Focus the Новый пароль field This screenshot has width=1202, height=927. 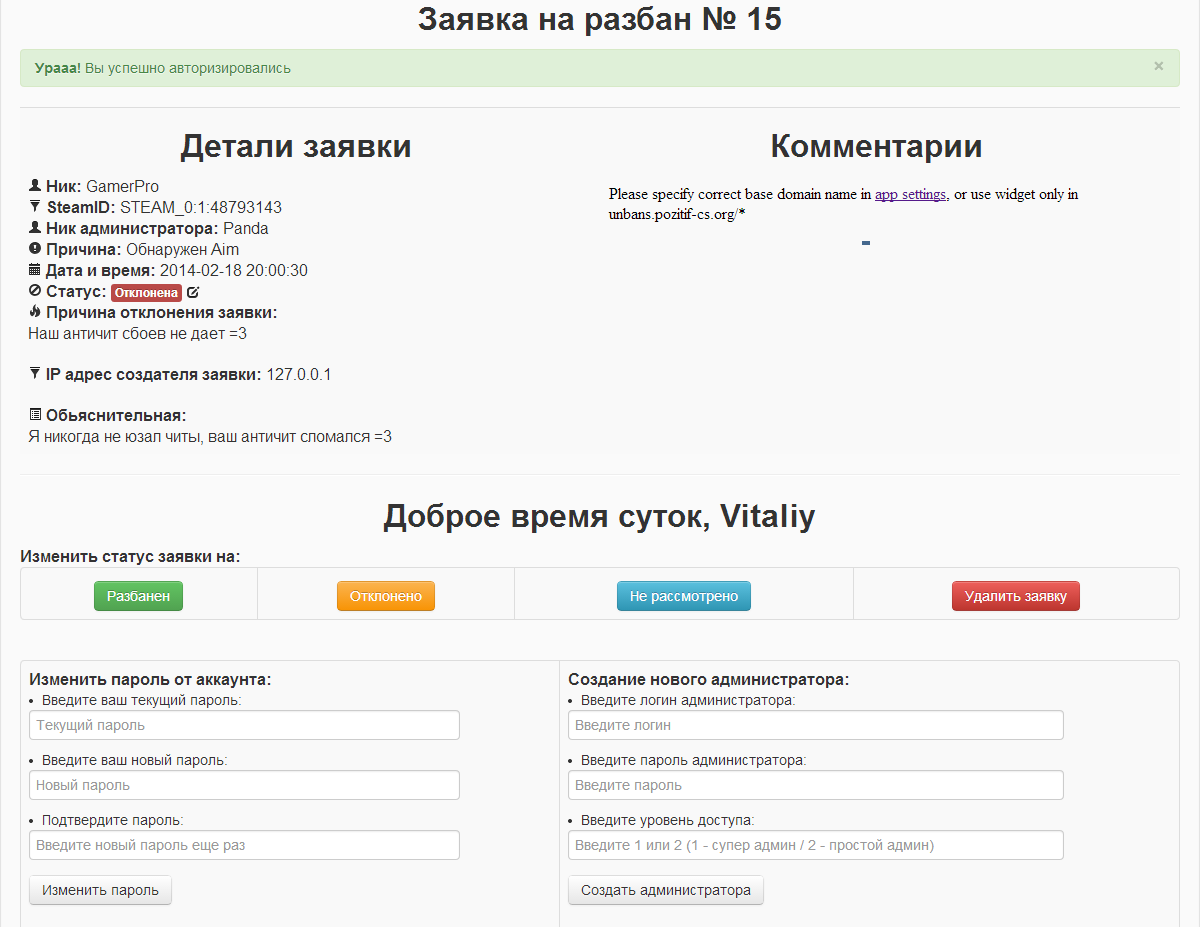click(244, 785)
